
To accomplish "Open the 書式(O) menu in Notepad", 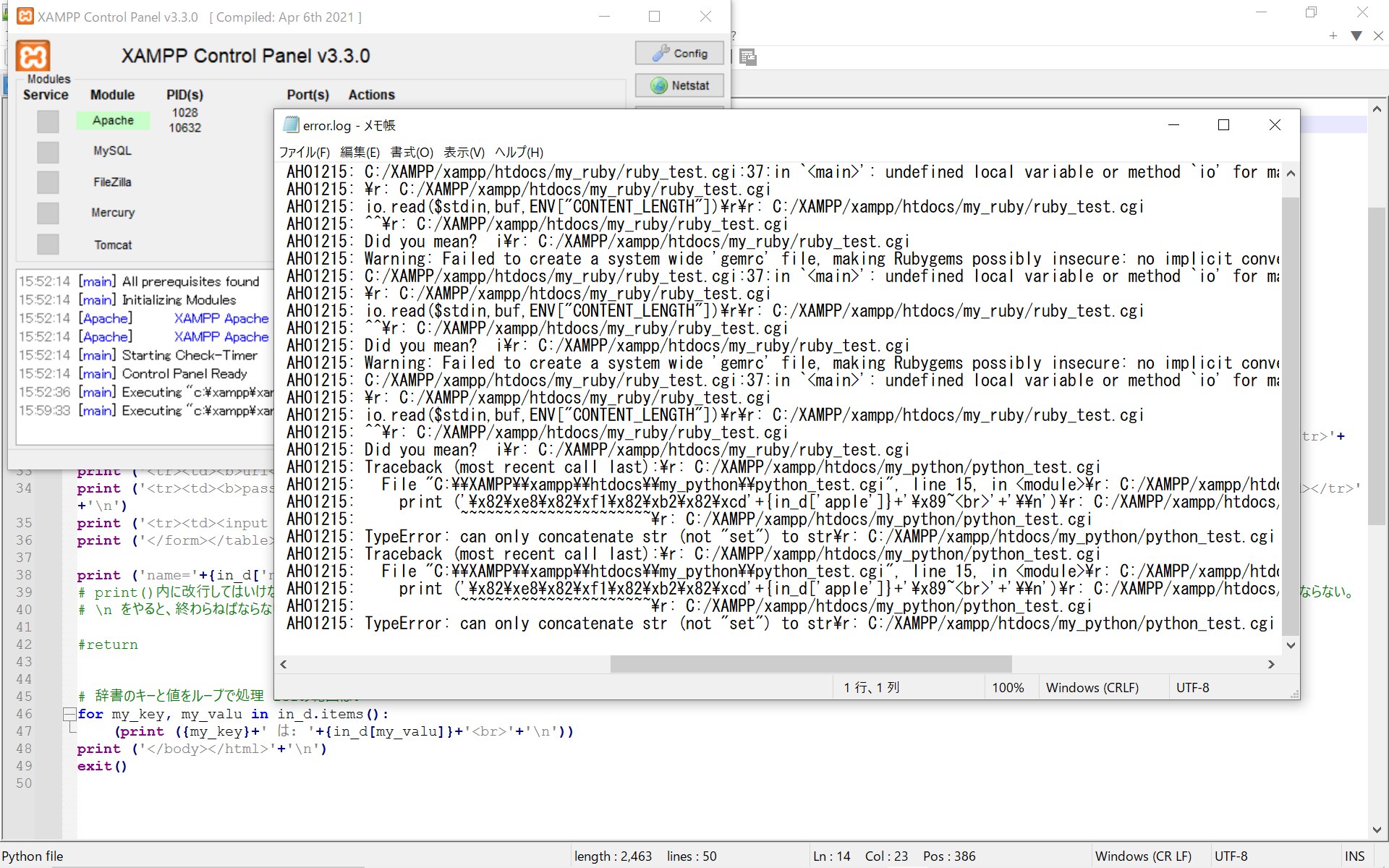I will pyautogui.click(x=412, y=152).
